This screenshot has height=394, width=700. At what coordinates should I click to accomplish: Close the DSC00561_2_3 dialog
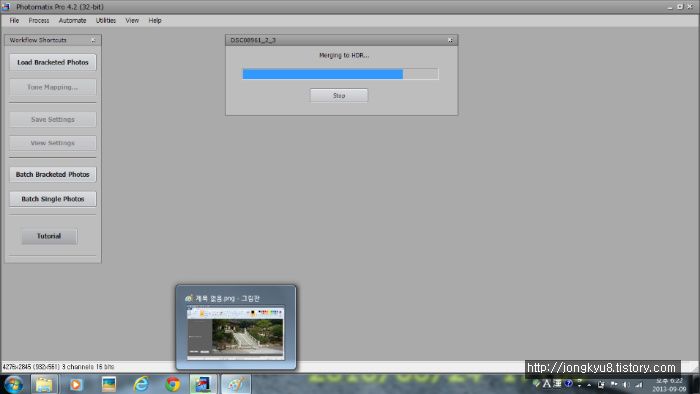coord(450,40)
